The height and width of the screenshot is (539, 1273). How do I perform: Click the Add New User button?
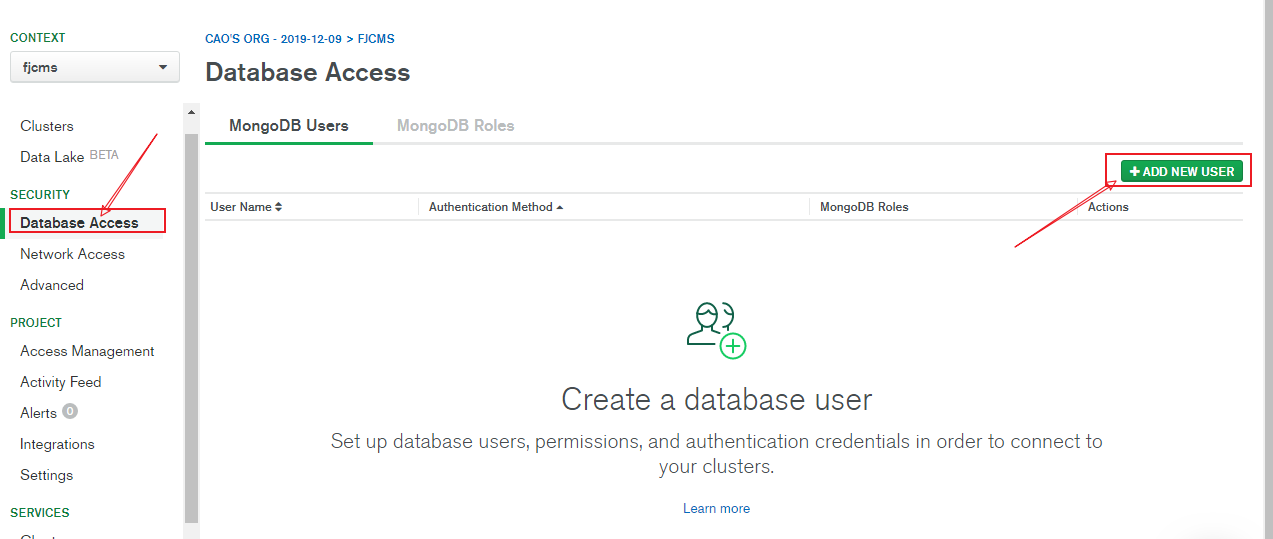point(1182,171)
